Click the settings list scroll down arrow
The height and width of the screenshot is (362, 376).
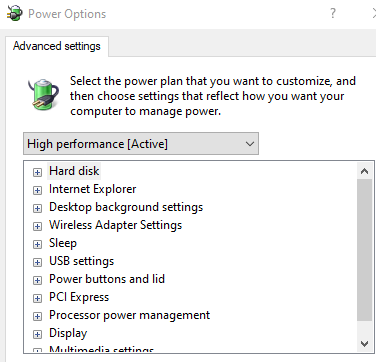[364, 343]
